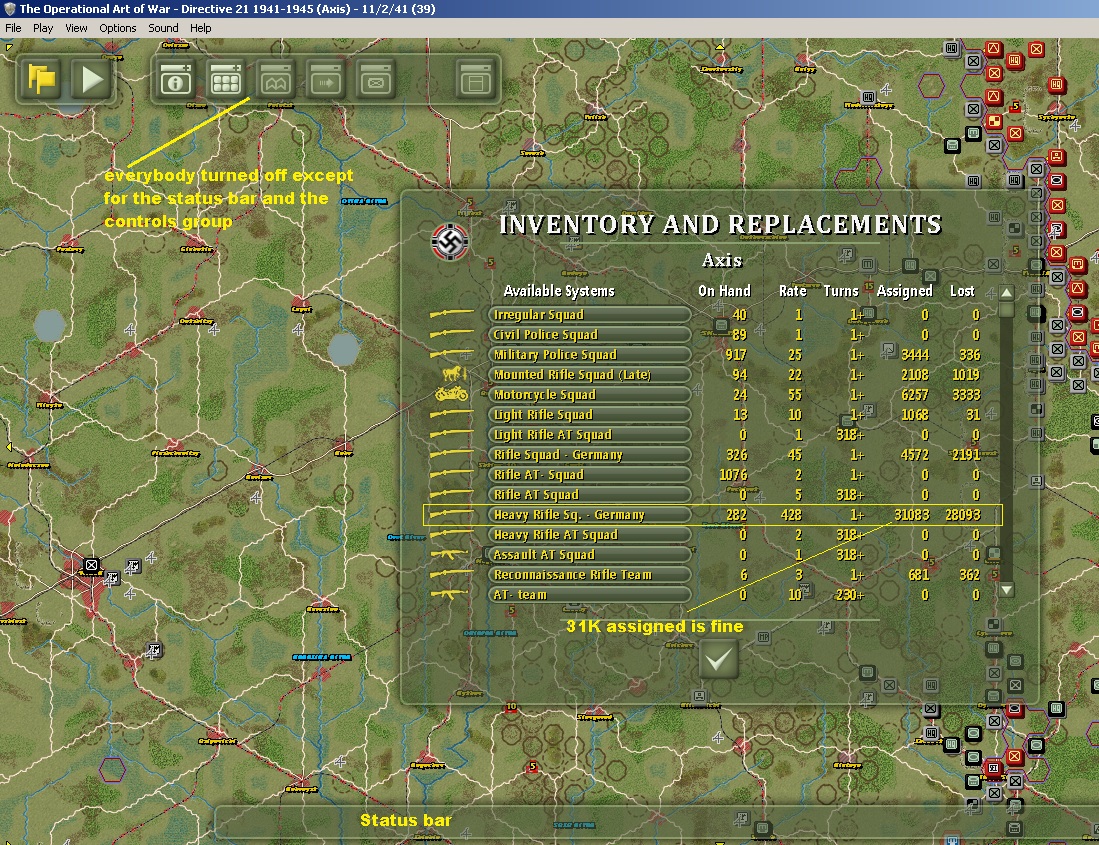Click the "Axis" side heading
This screenshot has width=1099, height=845.
[x=722, y=260]
